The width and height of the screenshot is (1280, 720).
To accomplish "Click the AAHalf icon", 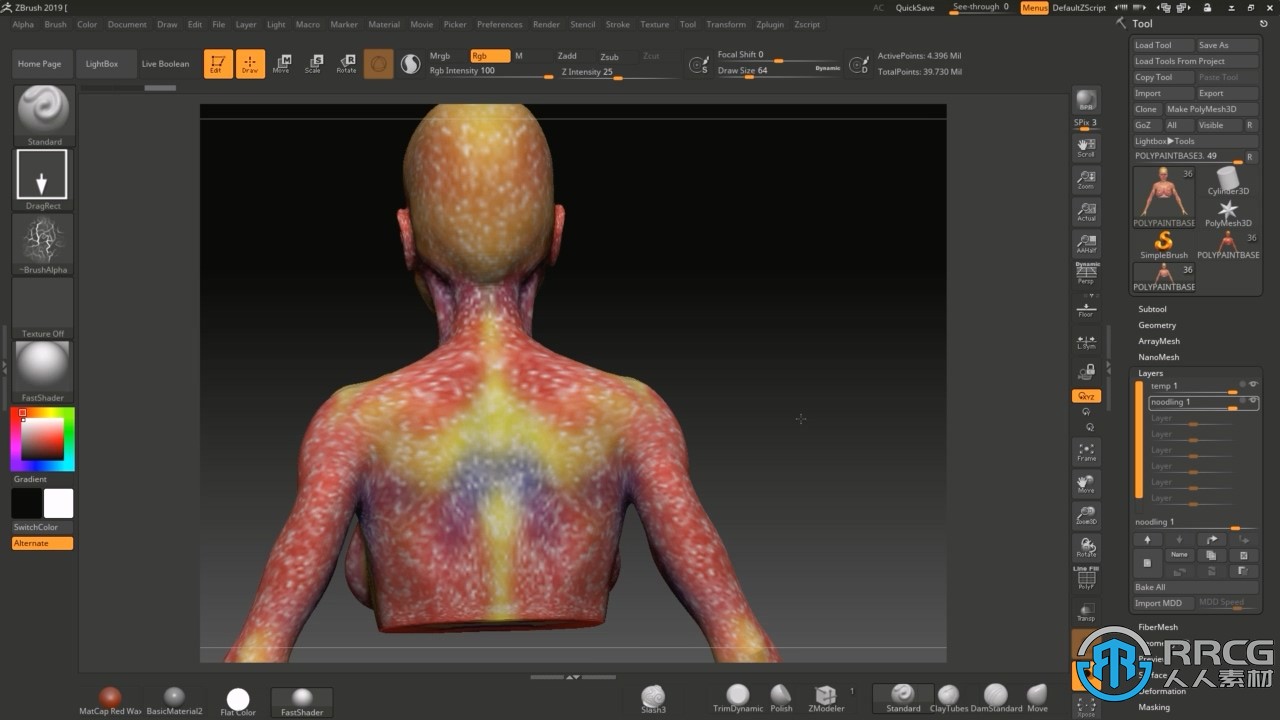I will click(x=1086, y=244).
